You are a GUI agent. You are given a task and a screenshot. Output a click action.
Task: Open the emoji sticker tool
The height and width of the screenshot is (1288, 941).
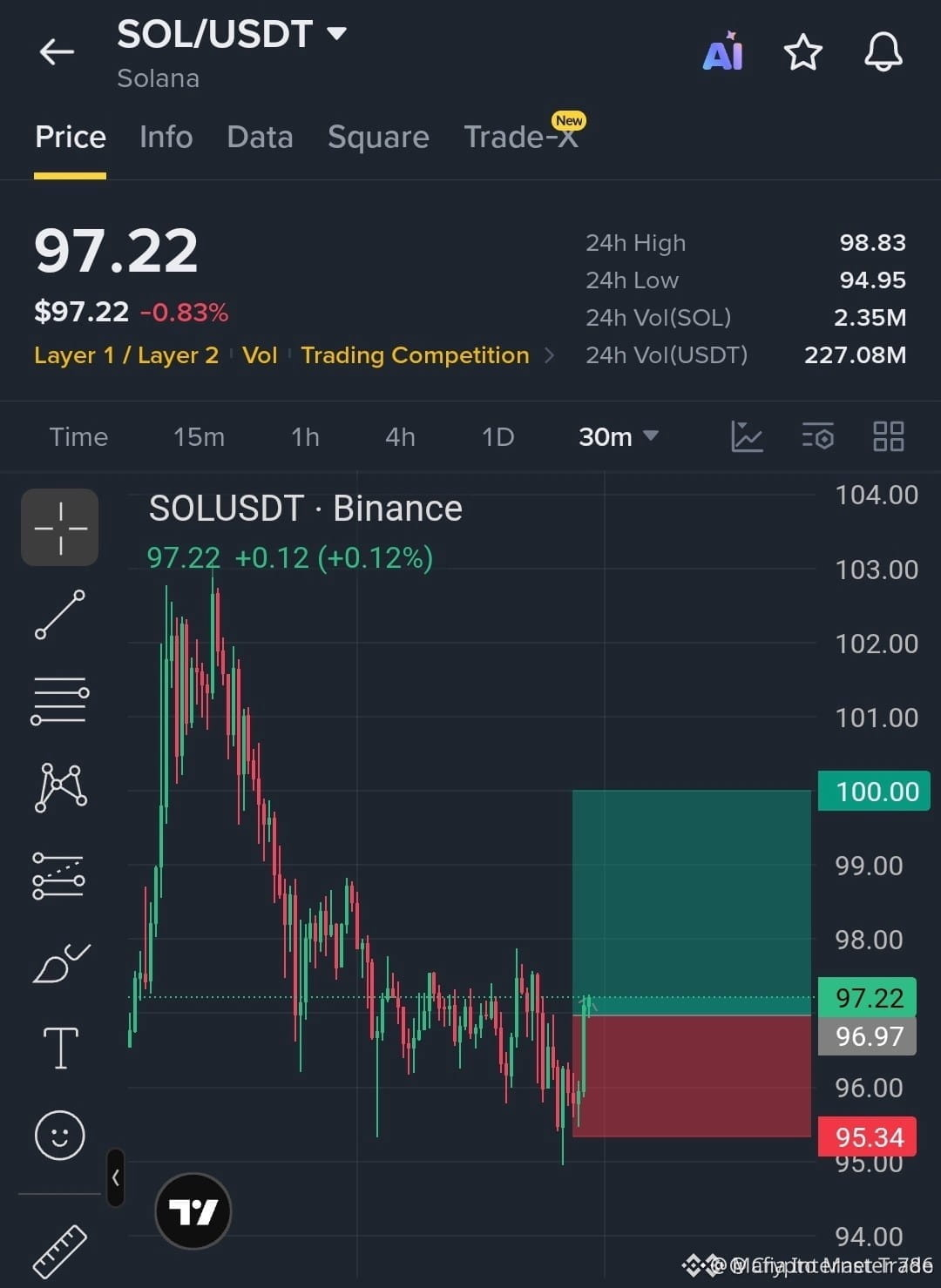pyautogui.click(x=60, y=1136)
